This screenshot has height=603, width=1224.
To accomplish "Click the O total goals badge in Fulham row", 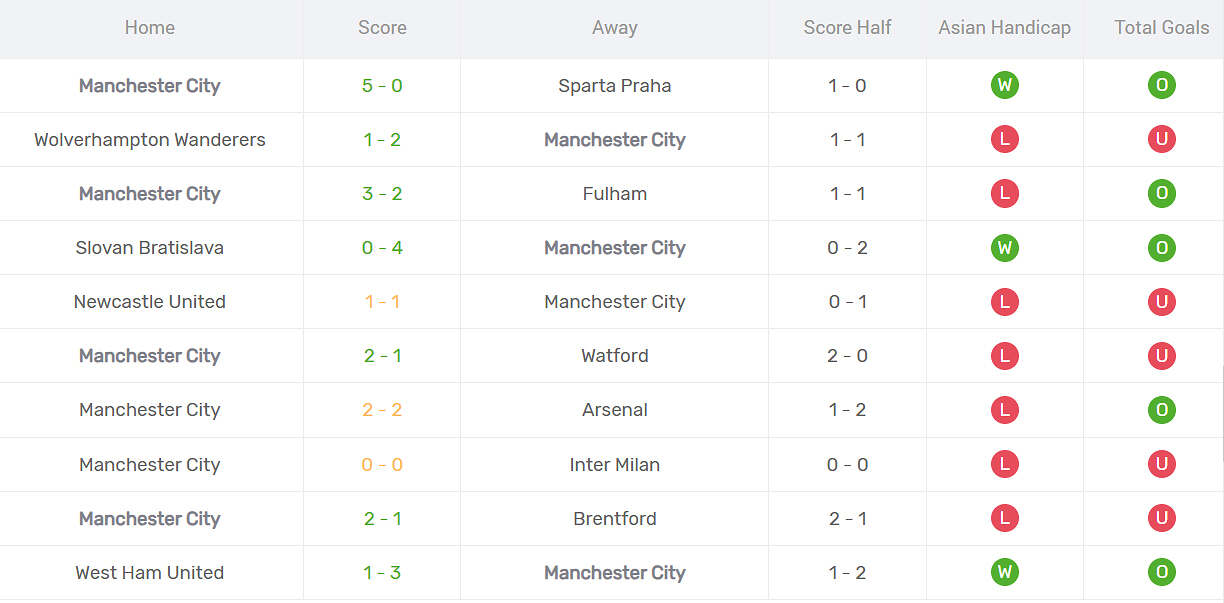I will (1161, 194).
